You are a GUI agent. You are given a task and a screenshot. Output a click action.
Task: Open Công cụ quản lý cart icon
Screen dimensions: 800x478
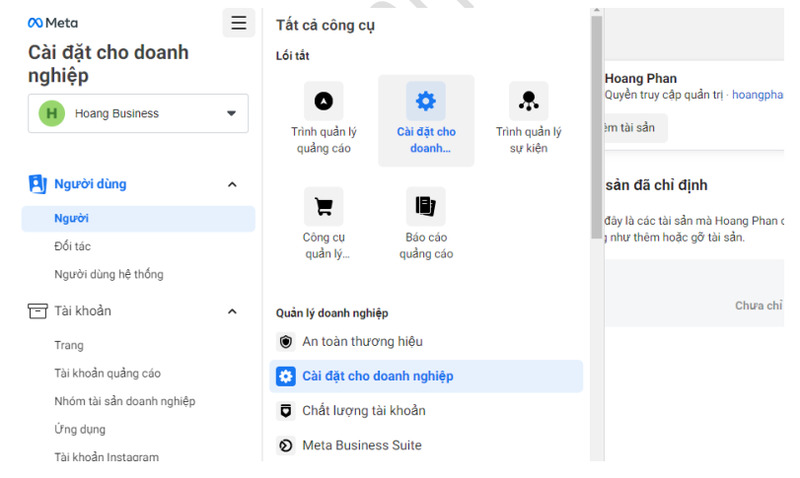coord(323,207)
